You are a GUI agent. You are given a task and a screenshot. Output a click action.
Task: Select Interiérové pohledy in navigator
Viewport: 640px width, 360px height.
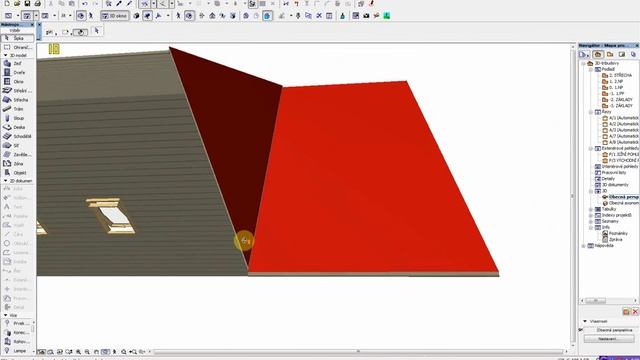coord(616,167)
